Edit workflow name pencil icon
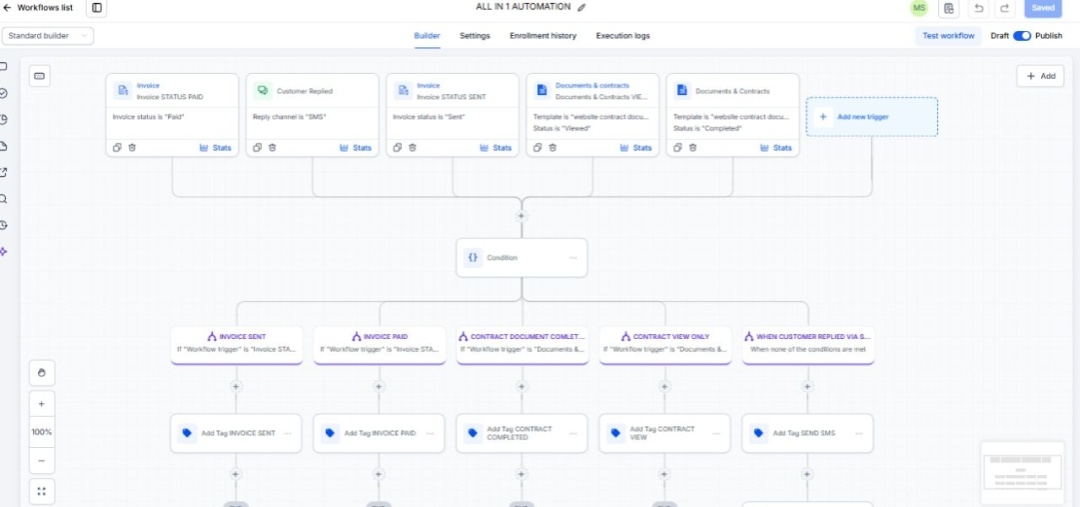1080x507 pixels. coord(581,7)
